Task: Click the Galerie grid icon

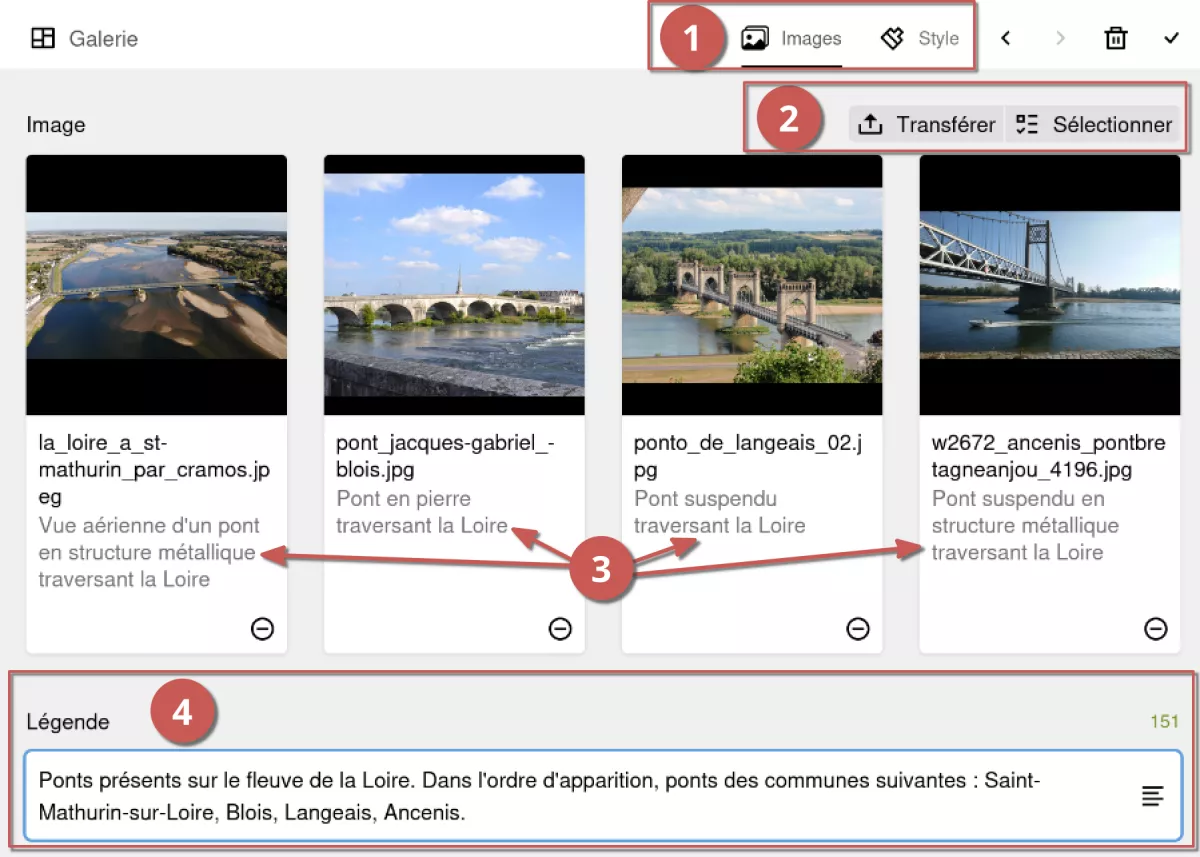Action: [x=43, y=39]
